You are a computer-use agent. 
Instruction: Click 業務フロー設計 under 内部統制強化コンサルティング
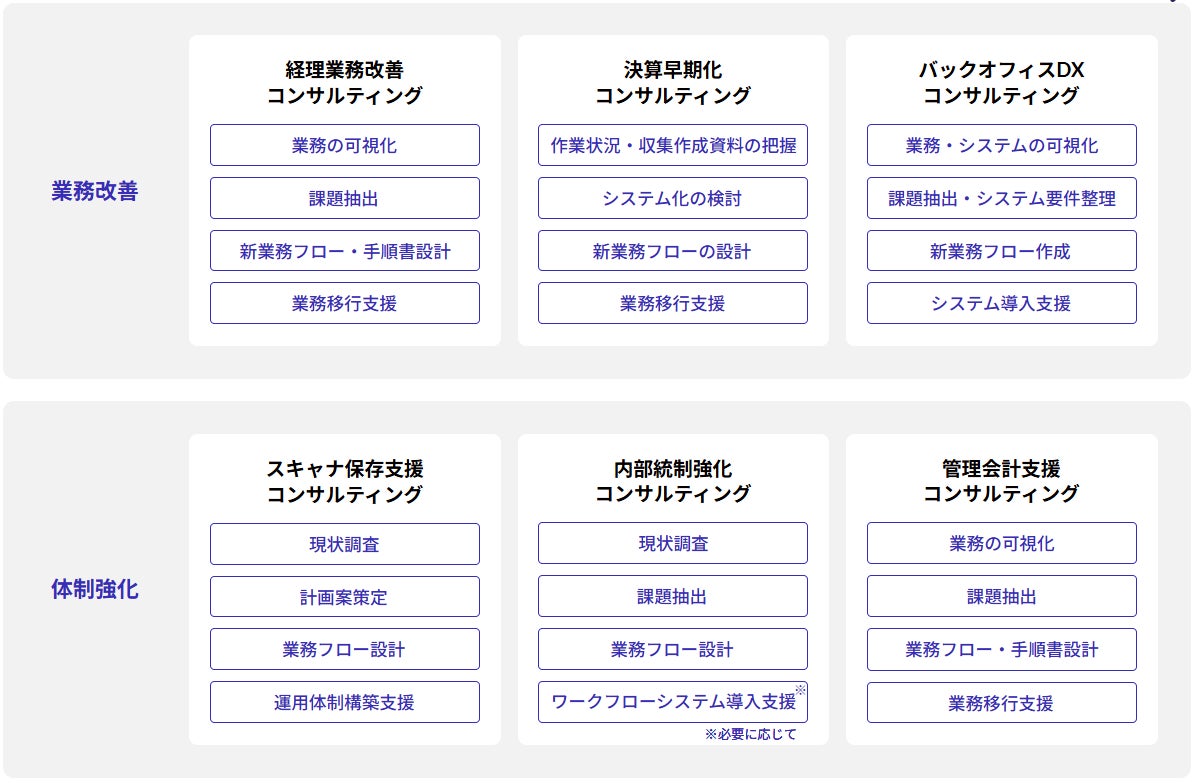click(x=672, y=649)
